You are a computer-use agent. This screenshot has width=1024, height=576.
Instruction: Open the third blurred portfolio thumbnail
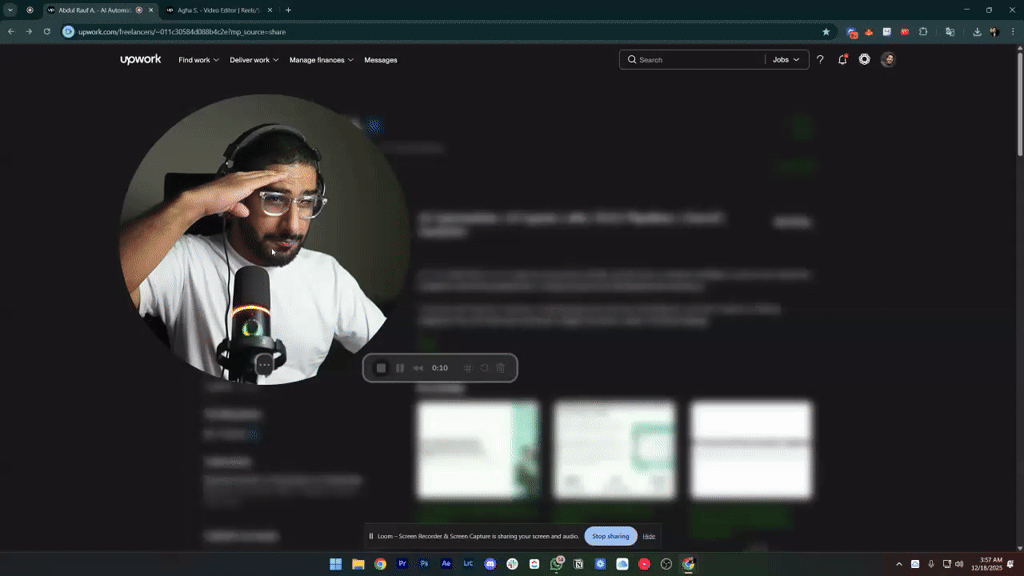coord(751,450)
